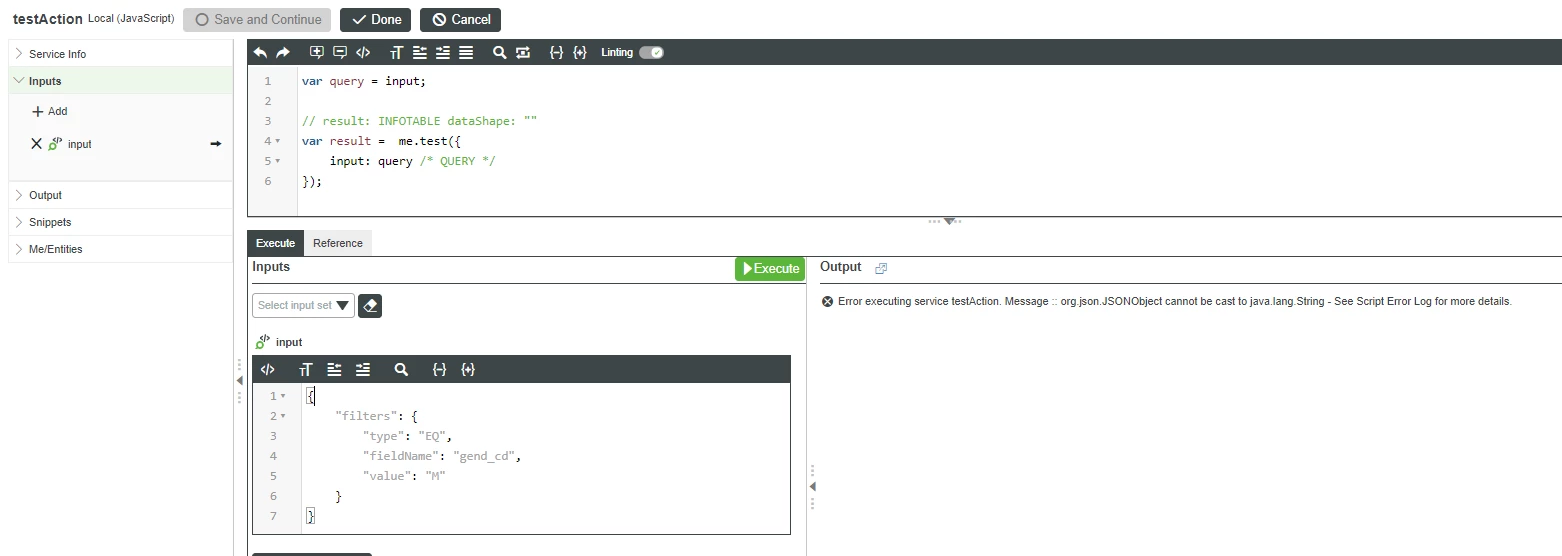This screenshot has width=1562, height=556.
Task: Click the font size icon in the script toolbar
Action: pyautogui.click(x=397, y=53)
